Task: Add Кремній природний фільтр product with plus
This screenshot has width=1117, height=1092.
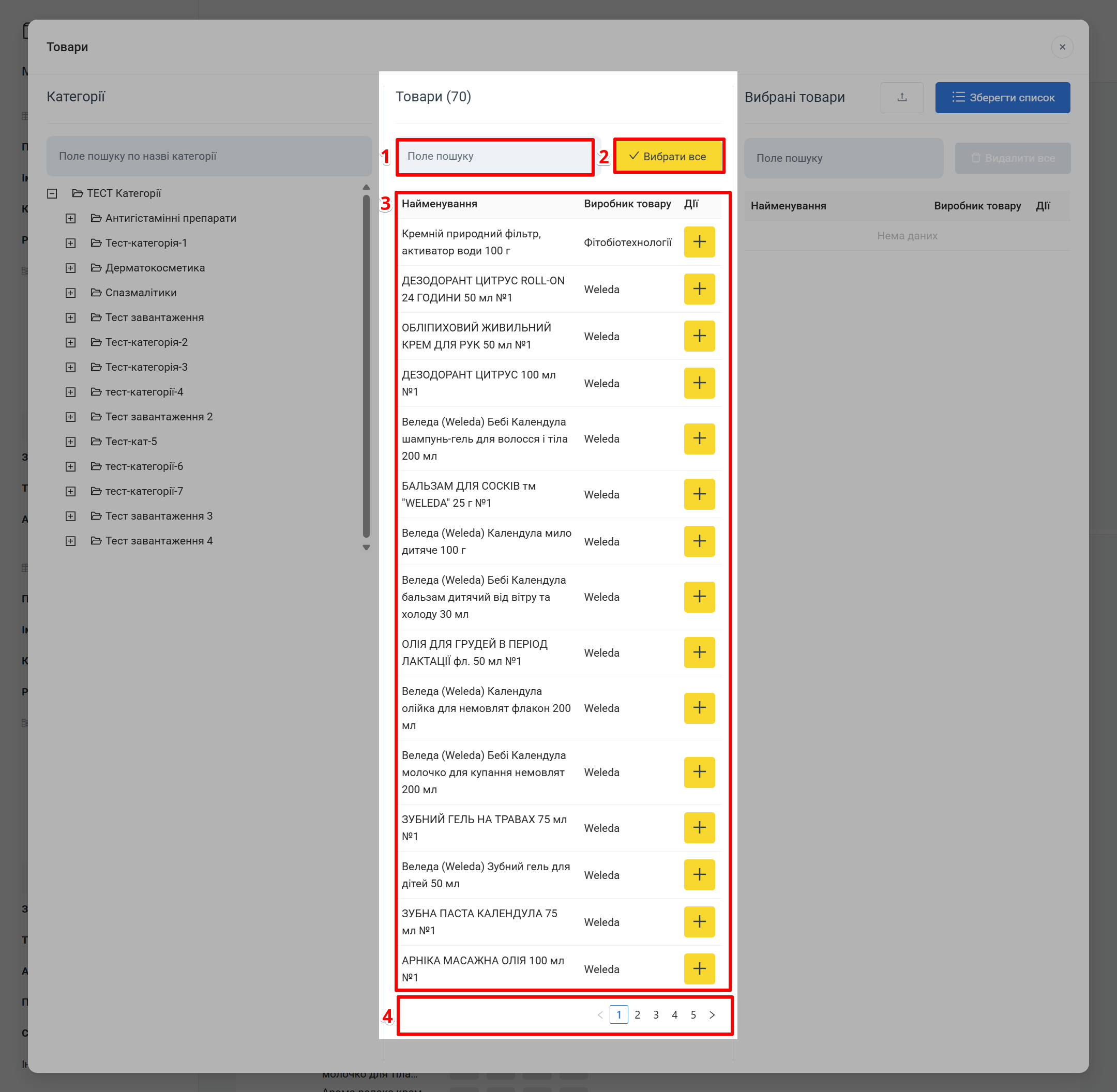Action: 699,242
